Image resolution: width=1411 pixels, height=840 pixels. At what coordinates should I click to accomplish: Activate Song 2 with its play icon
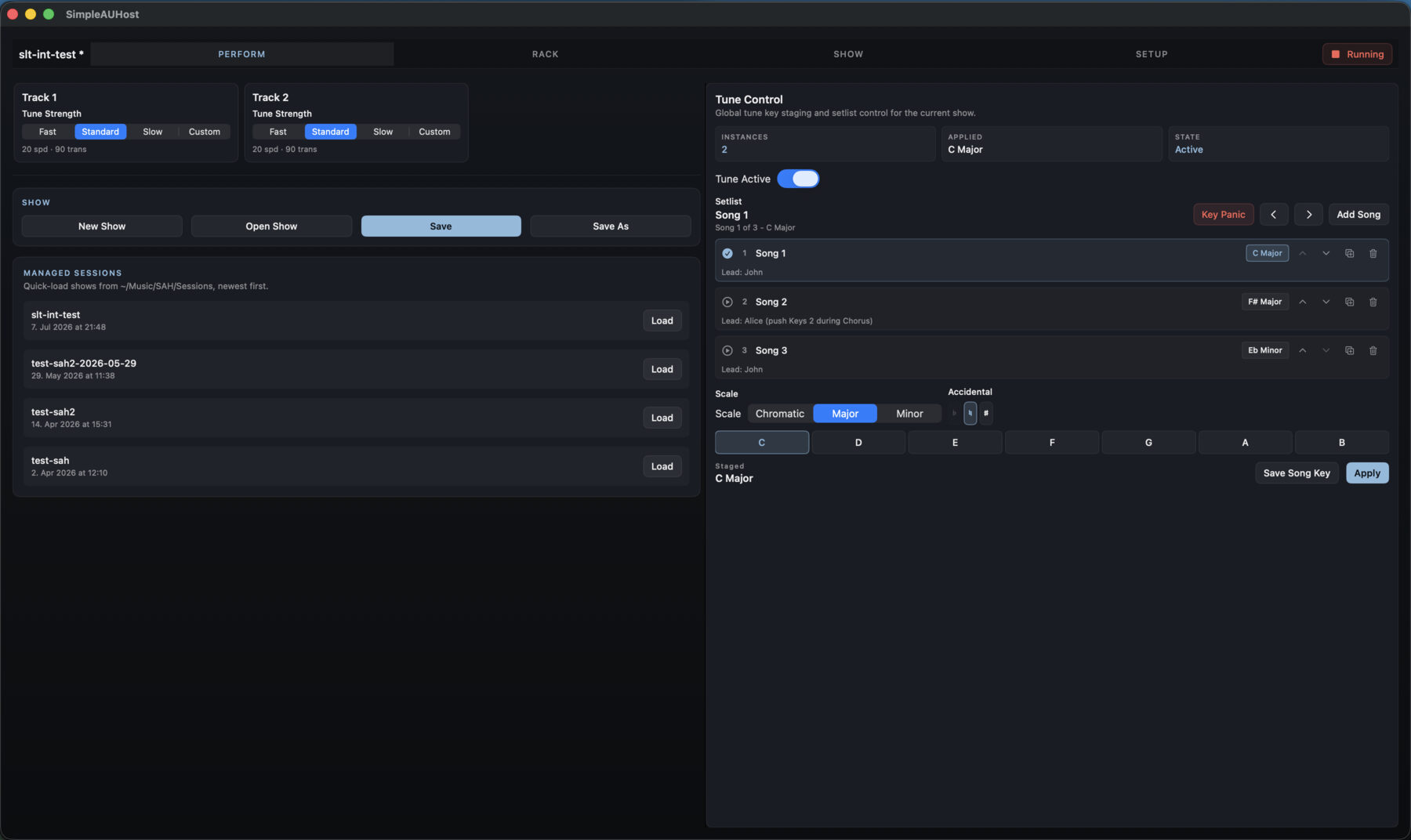727,302
